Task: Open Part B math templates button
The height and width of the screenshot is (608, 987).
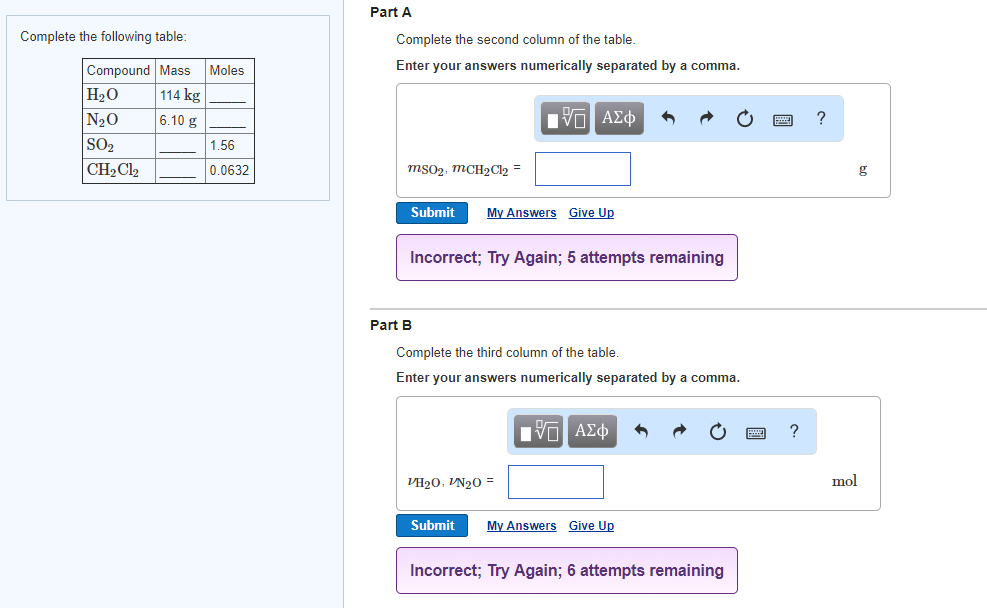Action: pyautogui.click(x=538, y=431)
